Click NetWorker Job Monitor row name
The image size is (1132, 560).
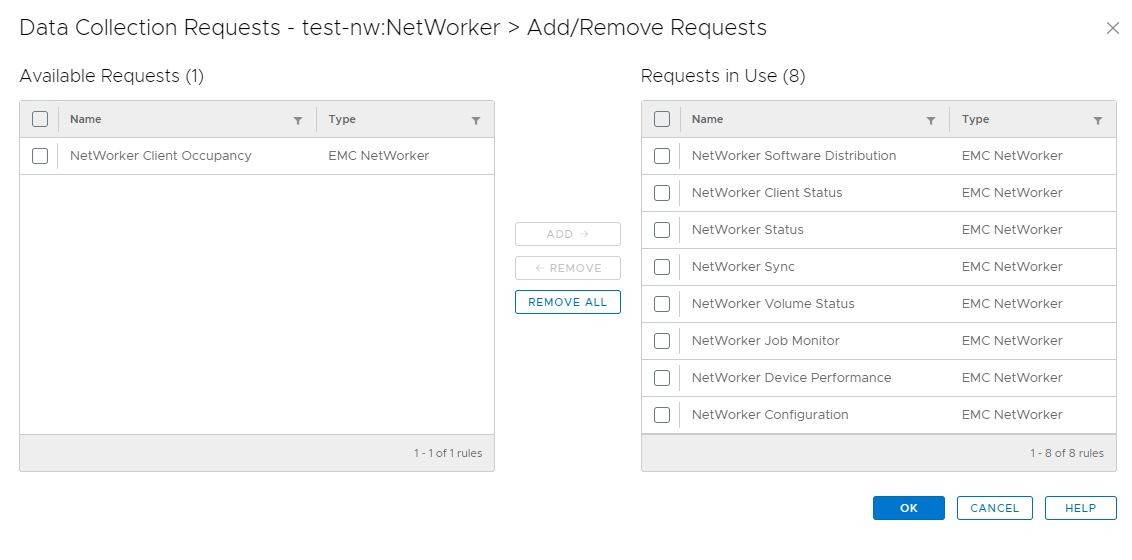765,341
